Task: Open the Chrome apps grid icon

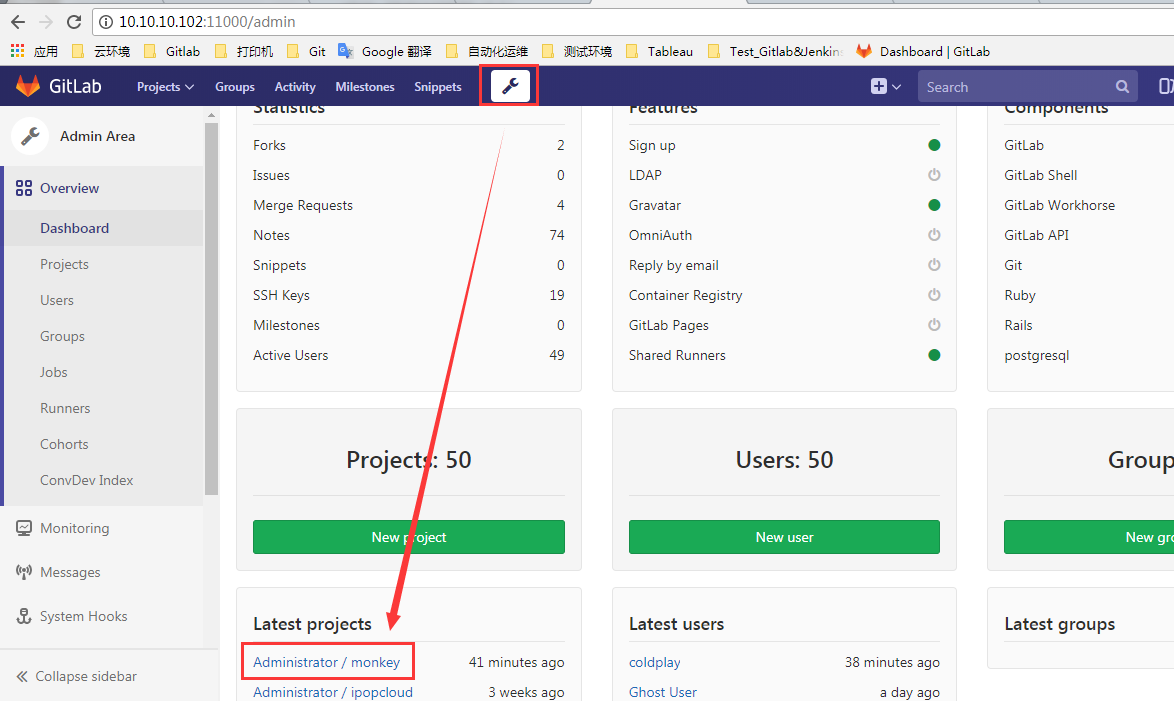Action: 17,51
